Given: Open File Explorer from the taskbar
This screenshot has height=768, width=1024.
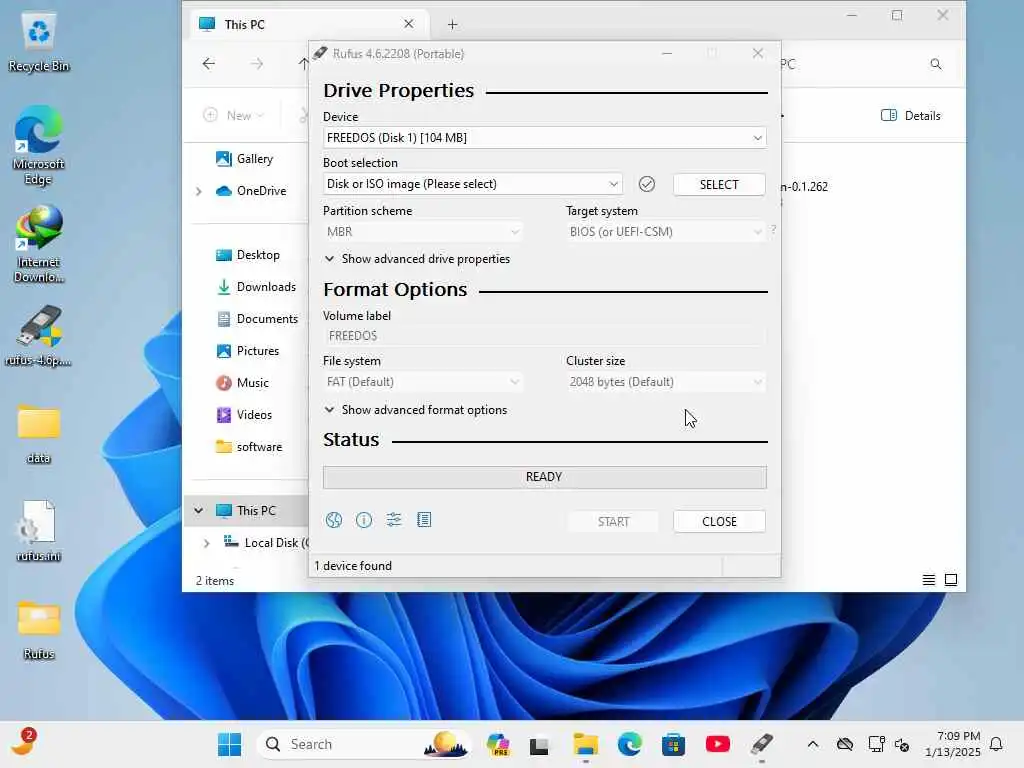Looking at the screenshot, I should [x=586, y=744].
